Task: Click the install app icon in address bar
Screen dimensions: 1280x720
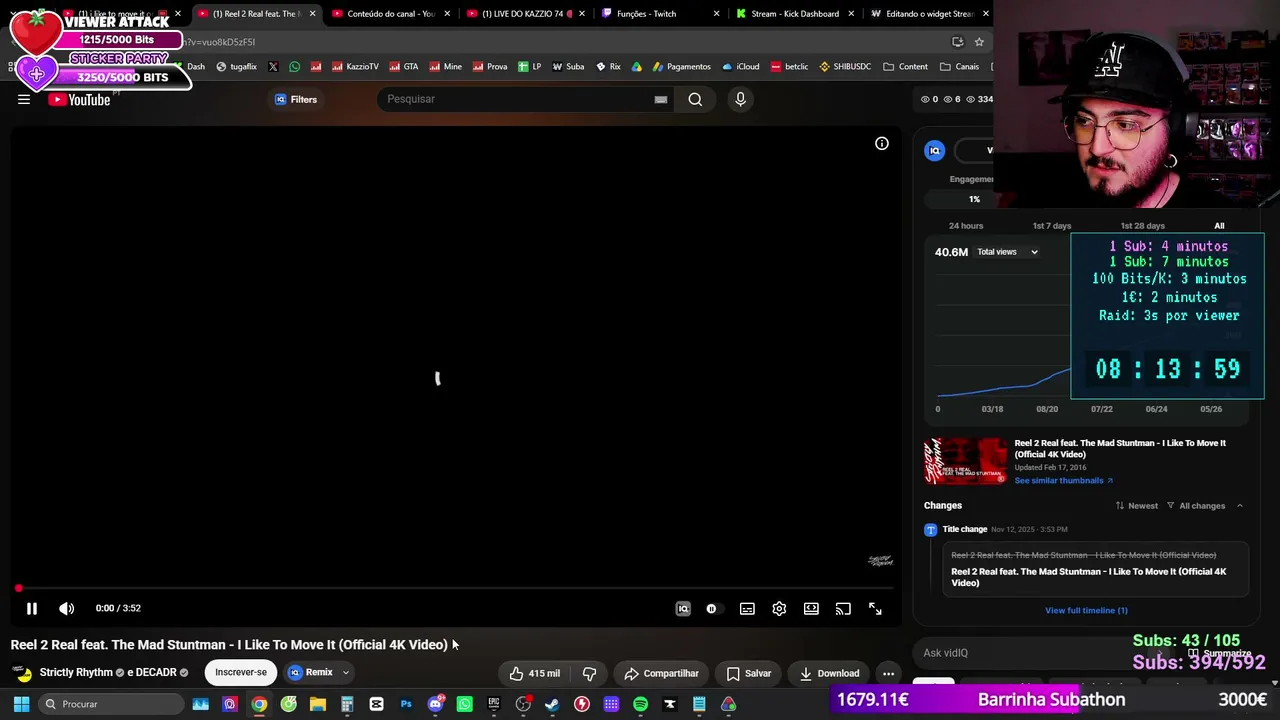Action: point(957,42)
